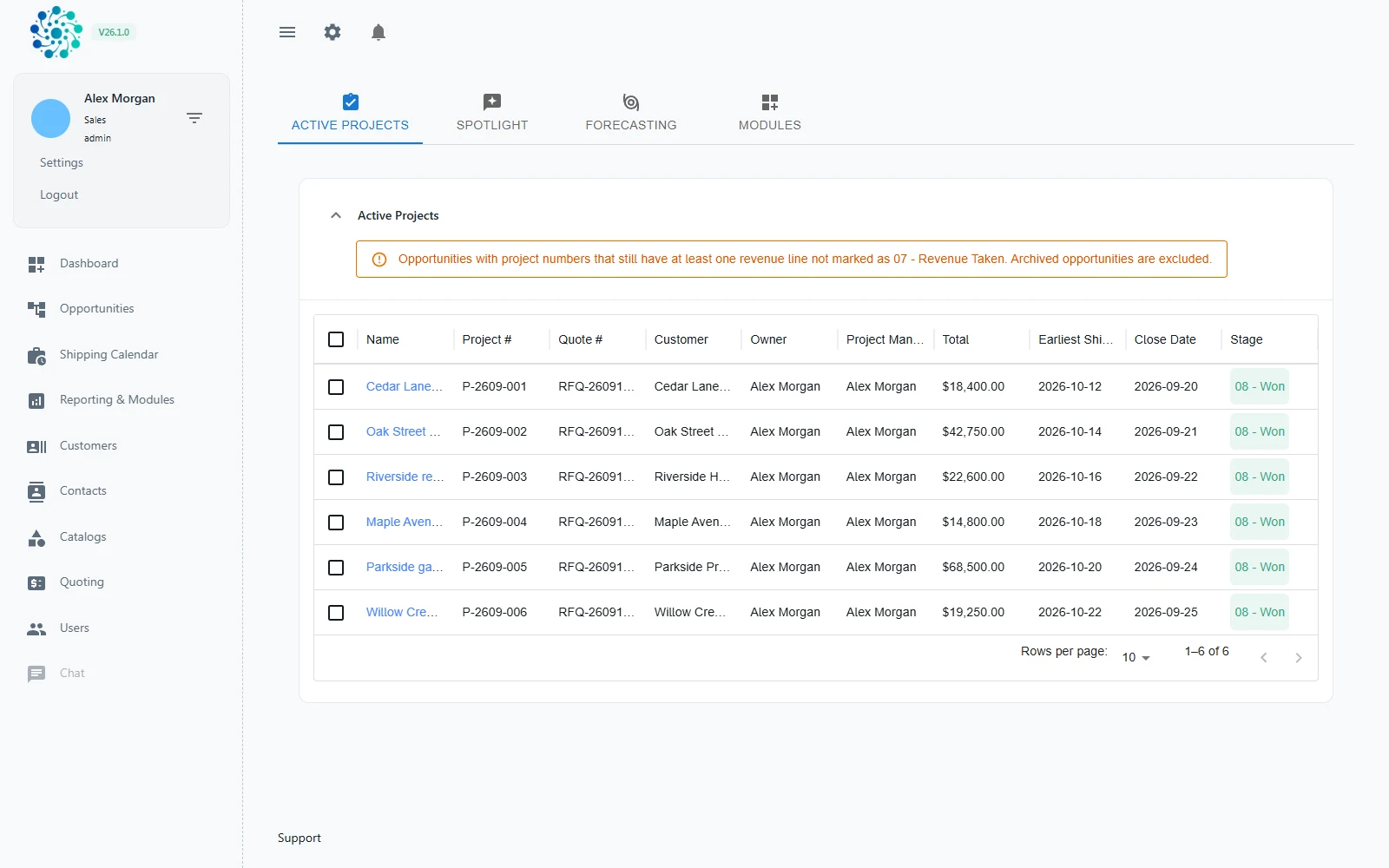Open the notifications bell icon
The image size is (1389, 868).
click(x=378, y=32)
